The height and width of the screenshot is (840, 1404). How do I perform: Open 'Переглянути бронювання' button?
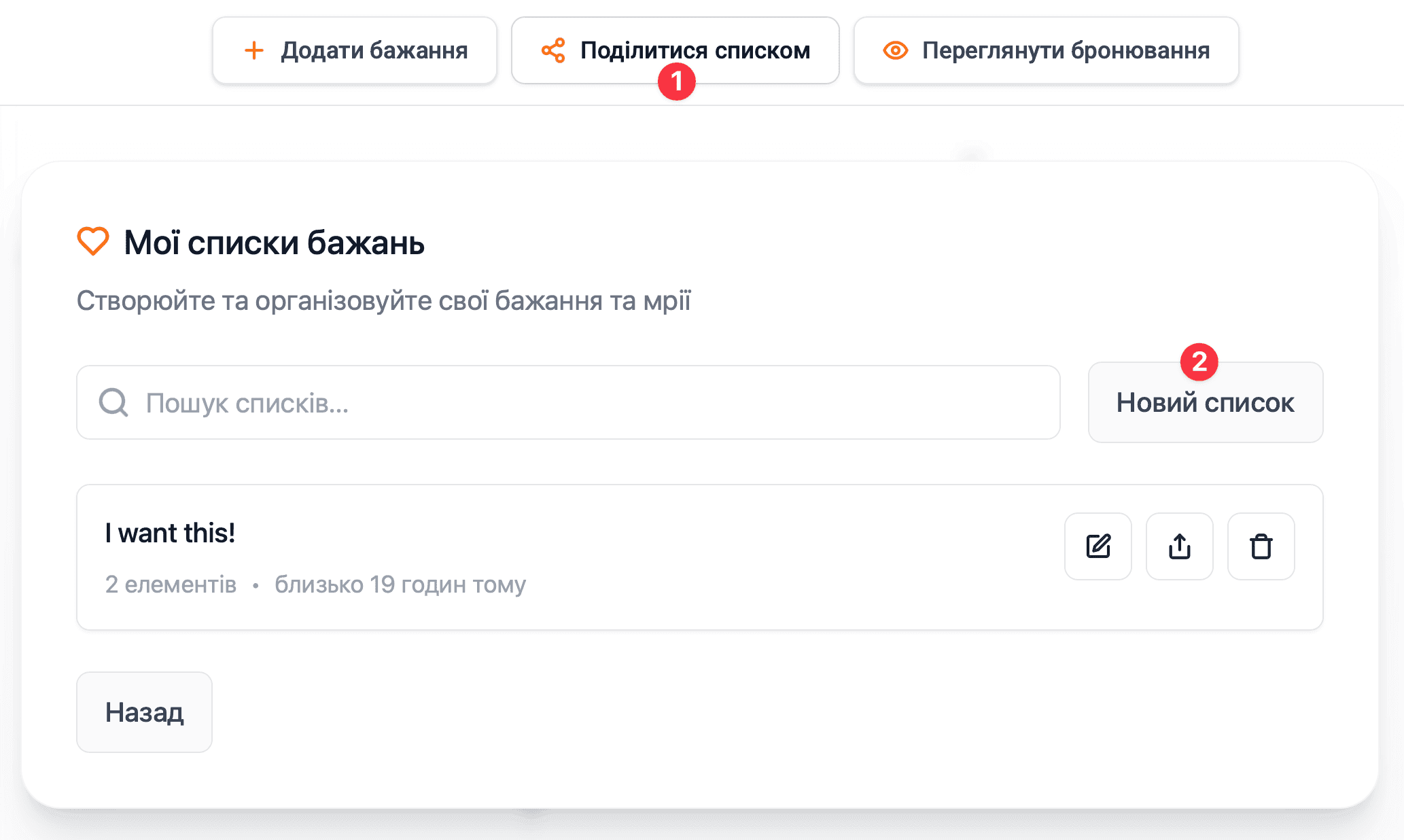tap(1047, 50)
